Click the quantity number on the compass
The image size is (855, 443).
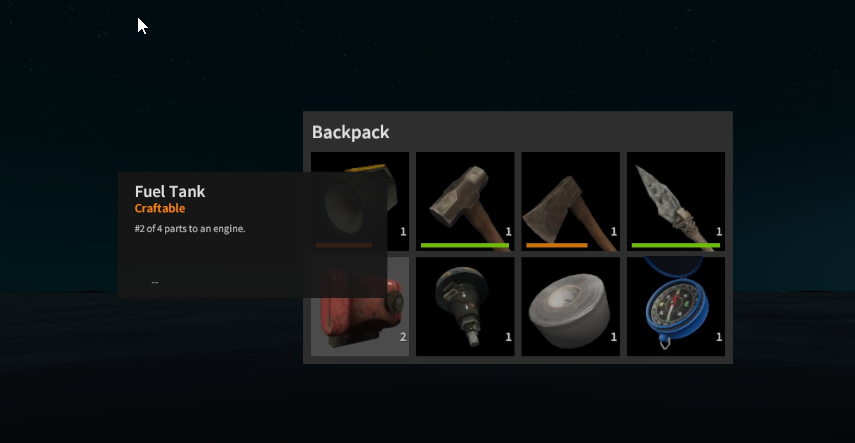(719, 337)
